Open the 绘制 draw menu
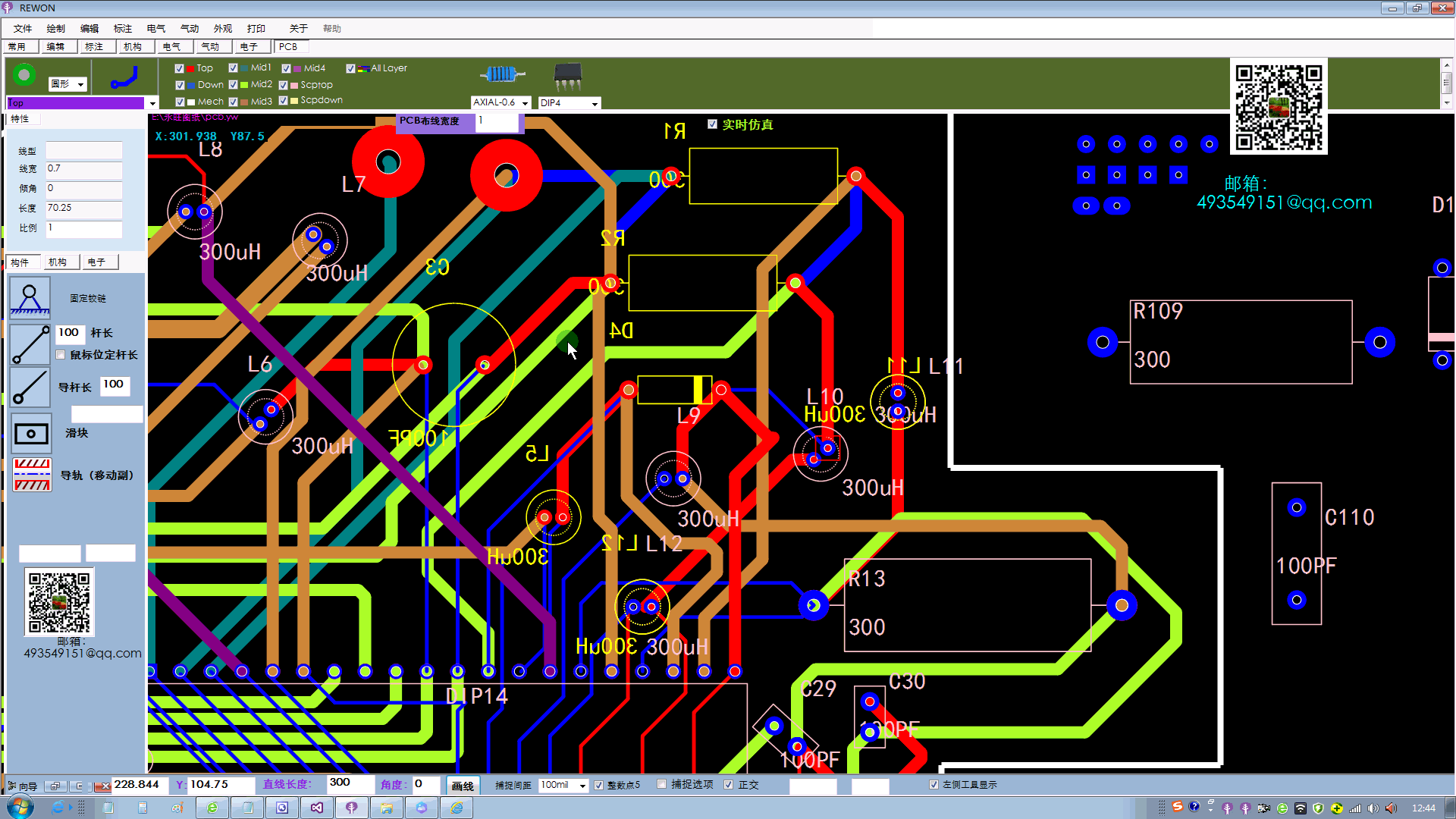The width and height of the screenshot is (1456, 819). (56, 29)
